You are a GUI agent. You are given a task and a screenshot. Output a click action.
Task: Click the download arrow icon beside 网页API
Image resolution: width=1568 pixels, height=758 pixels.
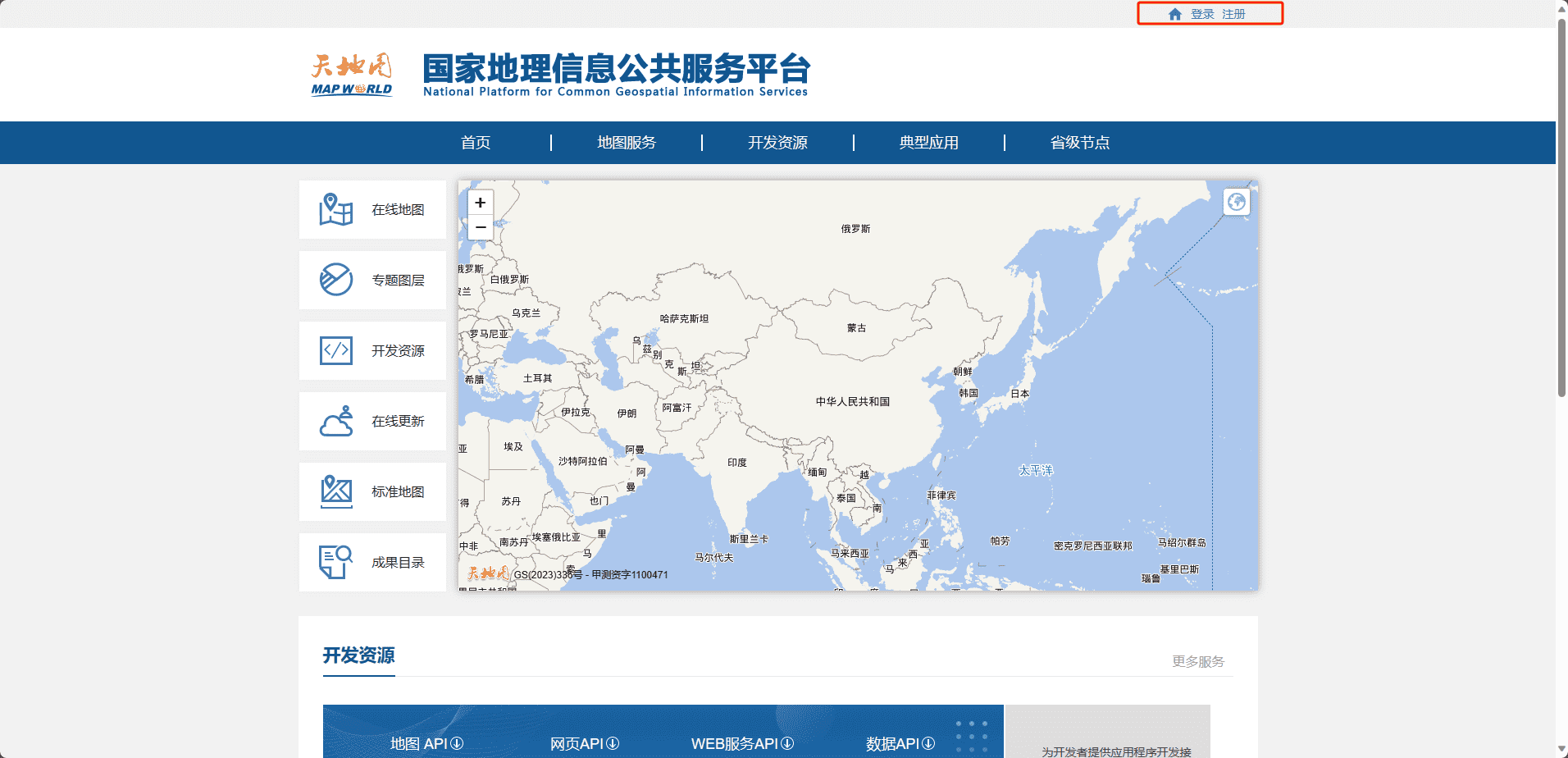click(x=613, y=743)
